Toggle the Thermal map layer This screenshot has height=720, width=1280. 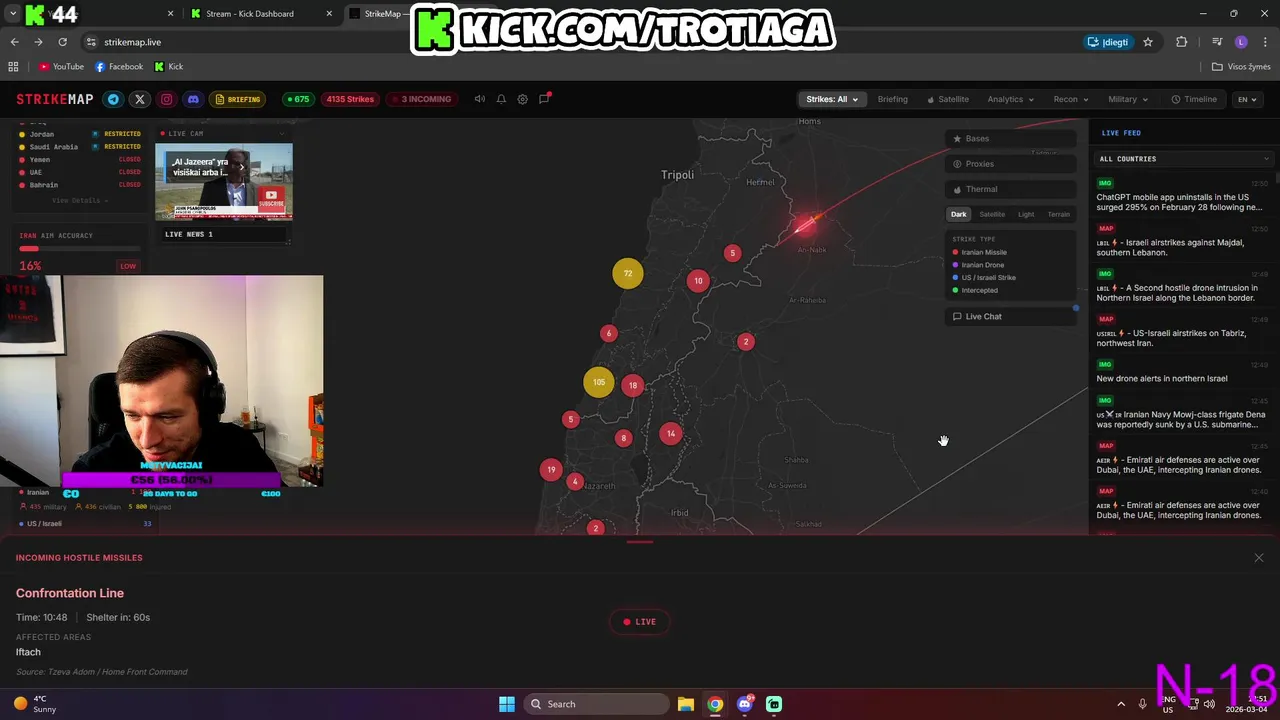[1010, 189]
